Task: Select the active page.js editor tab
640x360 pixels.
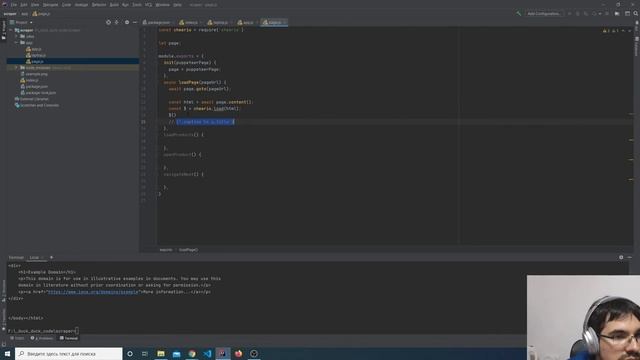Action: coord(273,22)
